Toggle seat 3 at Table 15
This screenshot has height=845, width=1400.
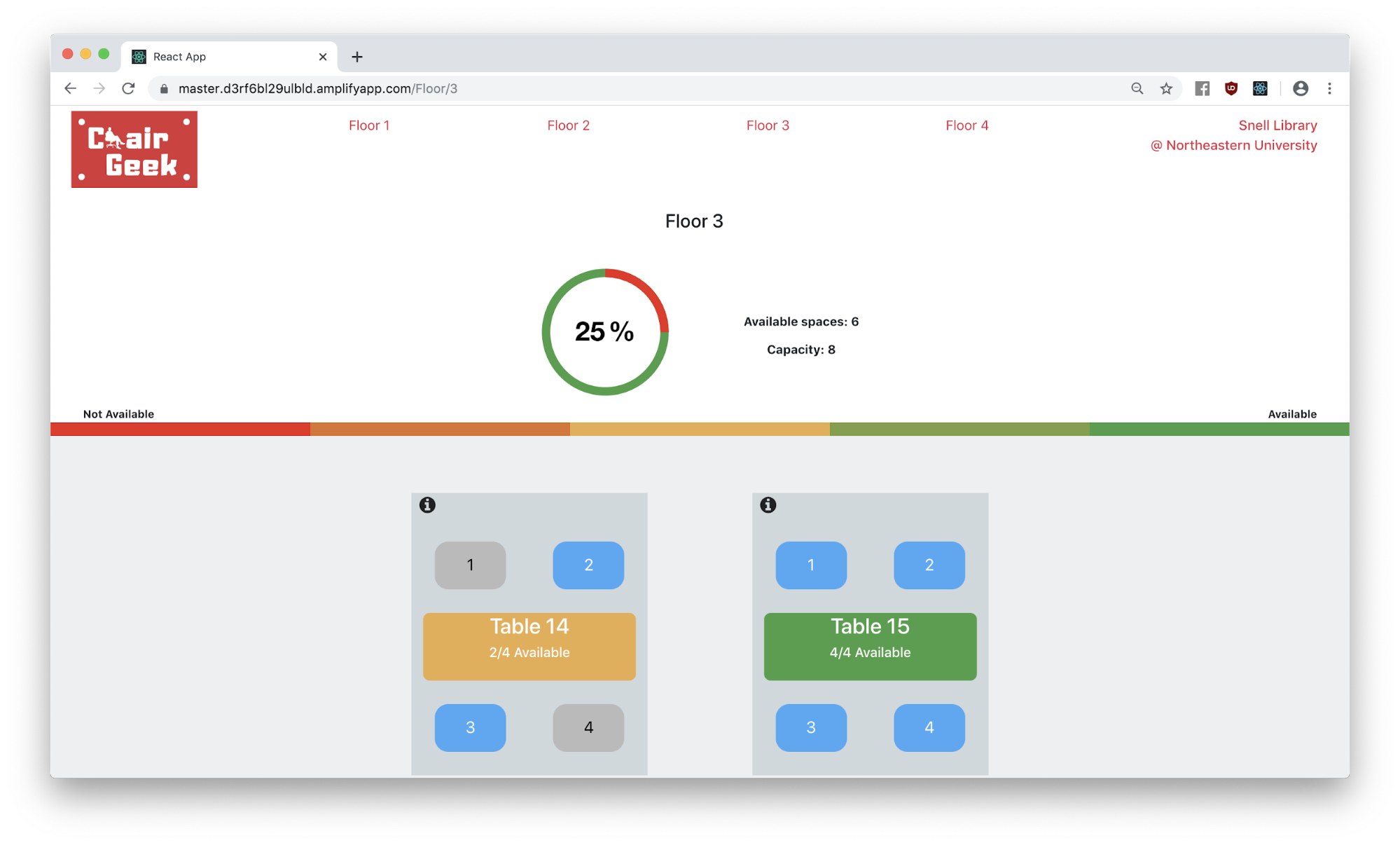811,727
